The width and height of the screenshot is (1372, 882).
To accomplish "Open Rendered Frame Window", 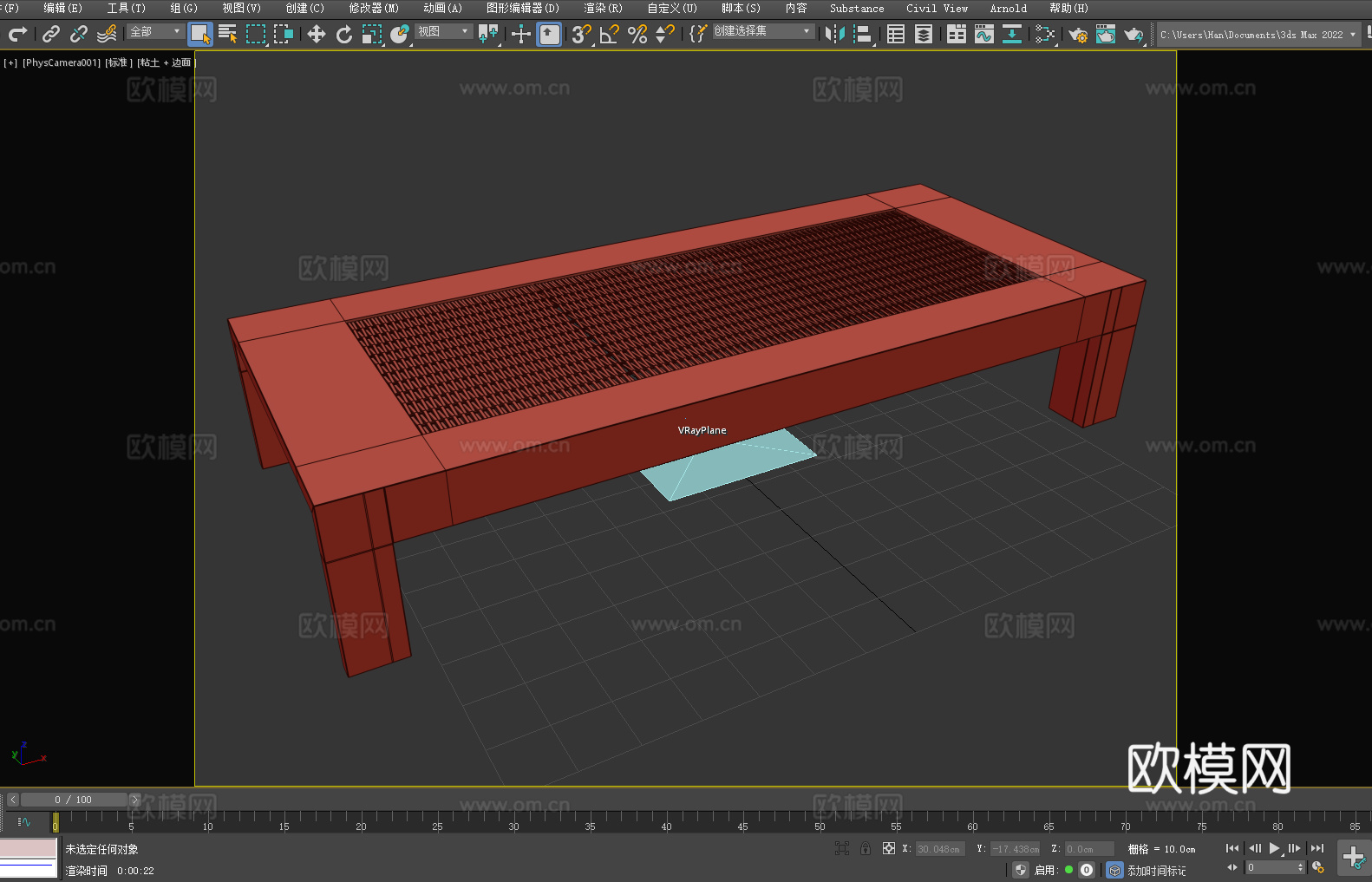I will click(1106, 34).
